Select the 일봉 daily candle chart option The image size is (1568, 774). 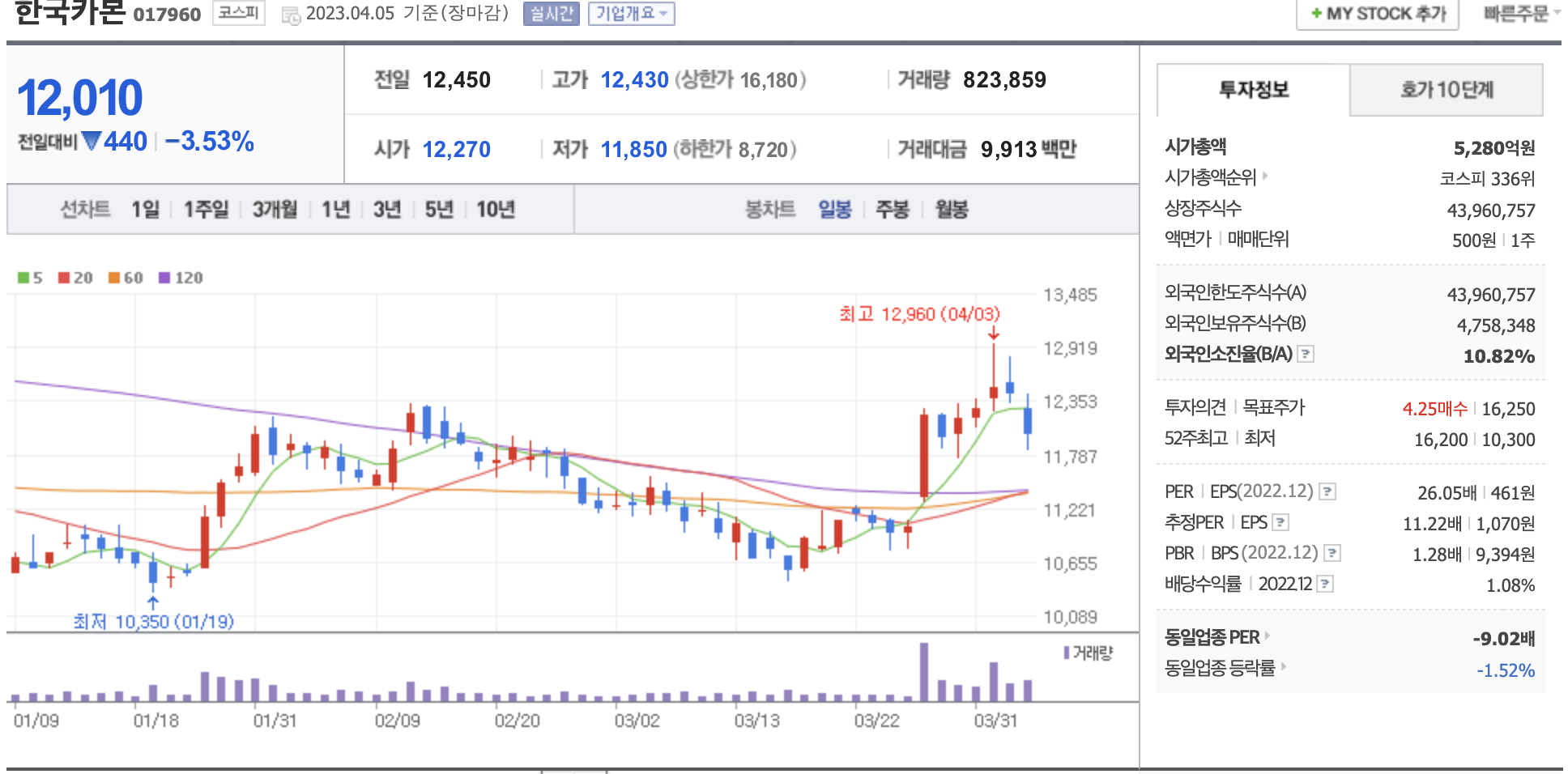[834, 210]
